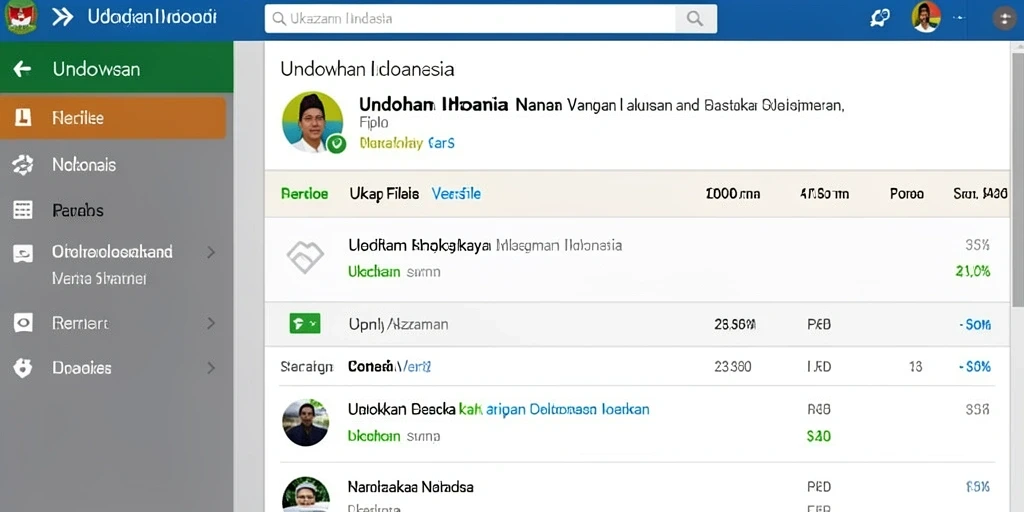Click the Nolonais sidebar icon

tap(22, 165)
